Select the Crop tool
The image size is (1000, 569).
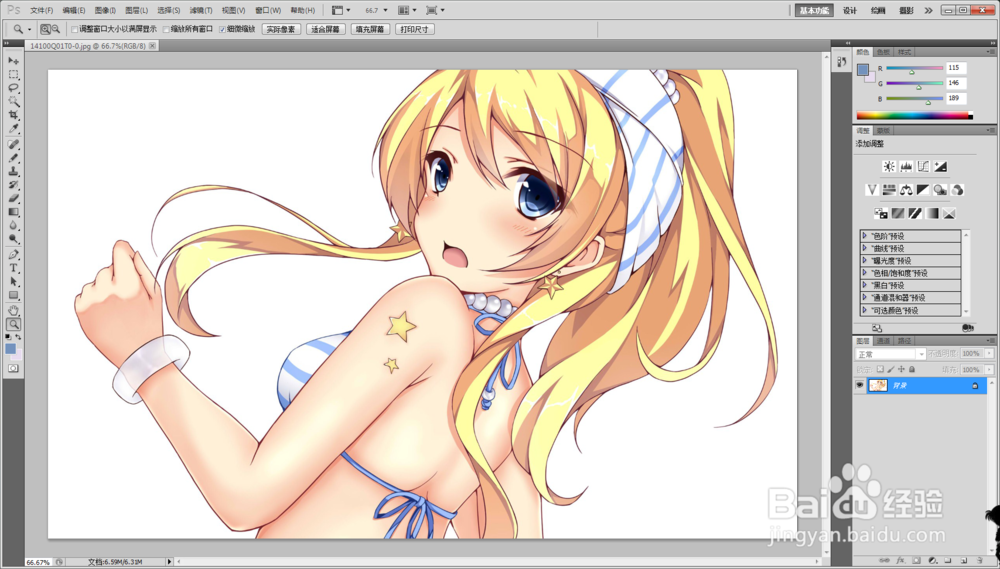click(x=13, y=115)
